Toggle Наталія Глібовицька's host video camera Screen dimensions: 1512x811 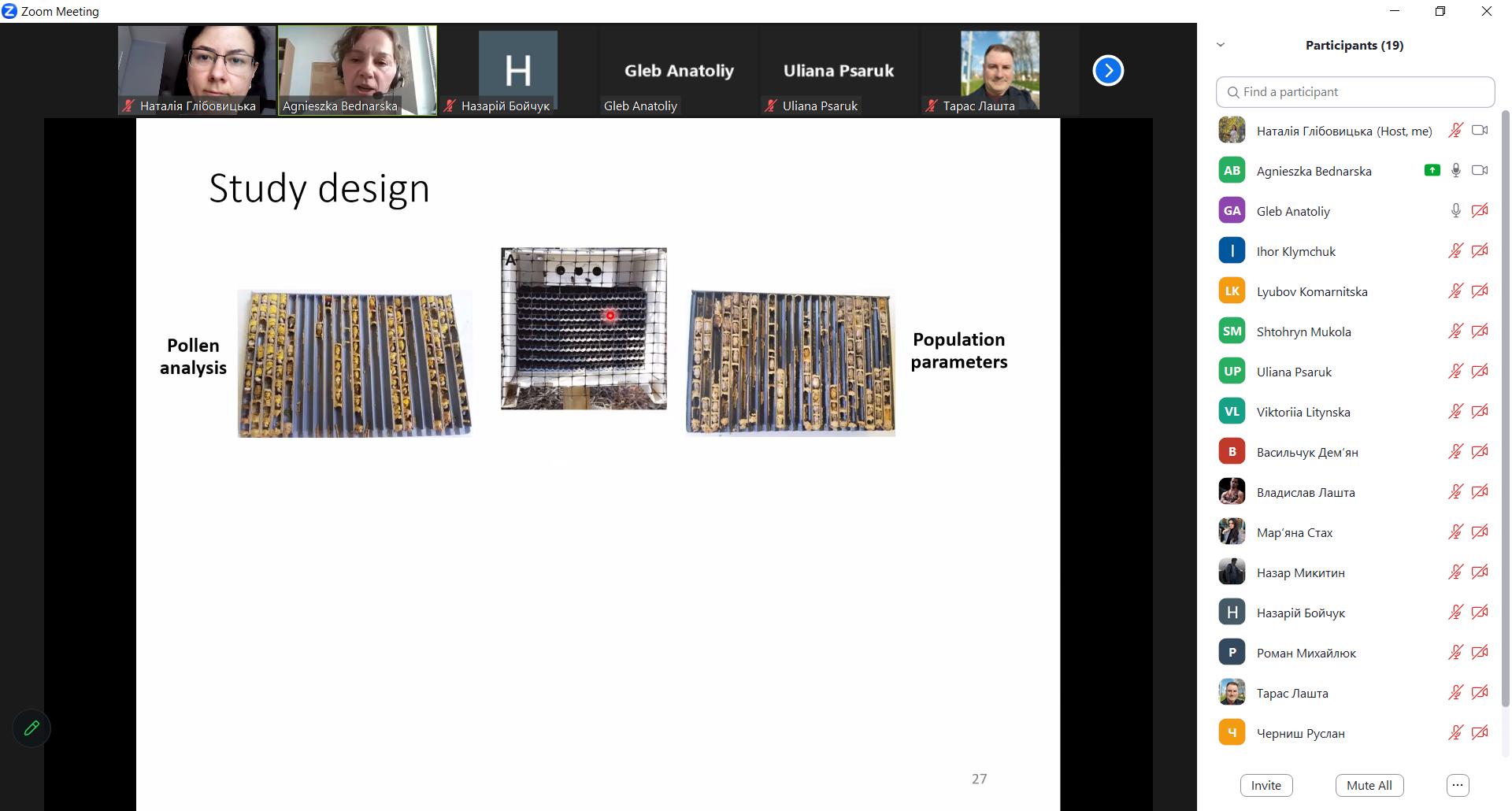[x=1480, y=131]
